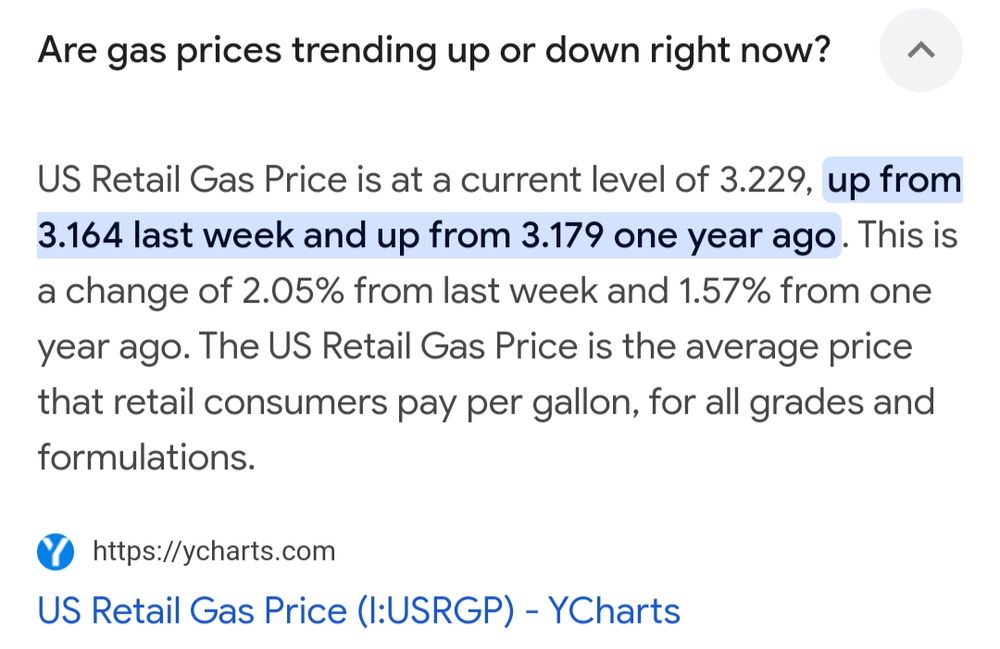Click the blue YCharts favicon icon
Screen dimensions: 1000x649
(56, 551)
